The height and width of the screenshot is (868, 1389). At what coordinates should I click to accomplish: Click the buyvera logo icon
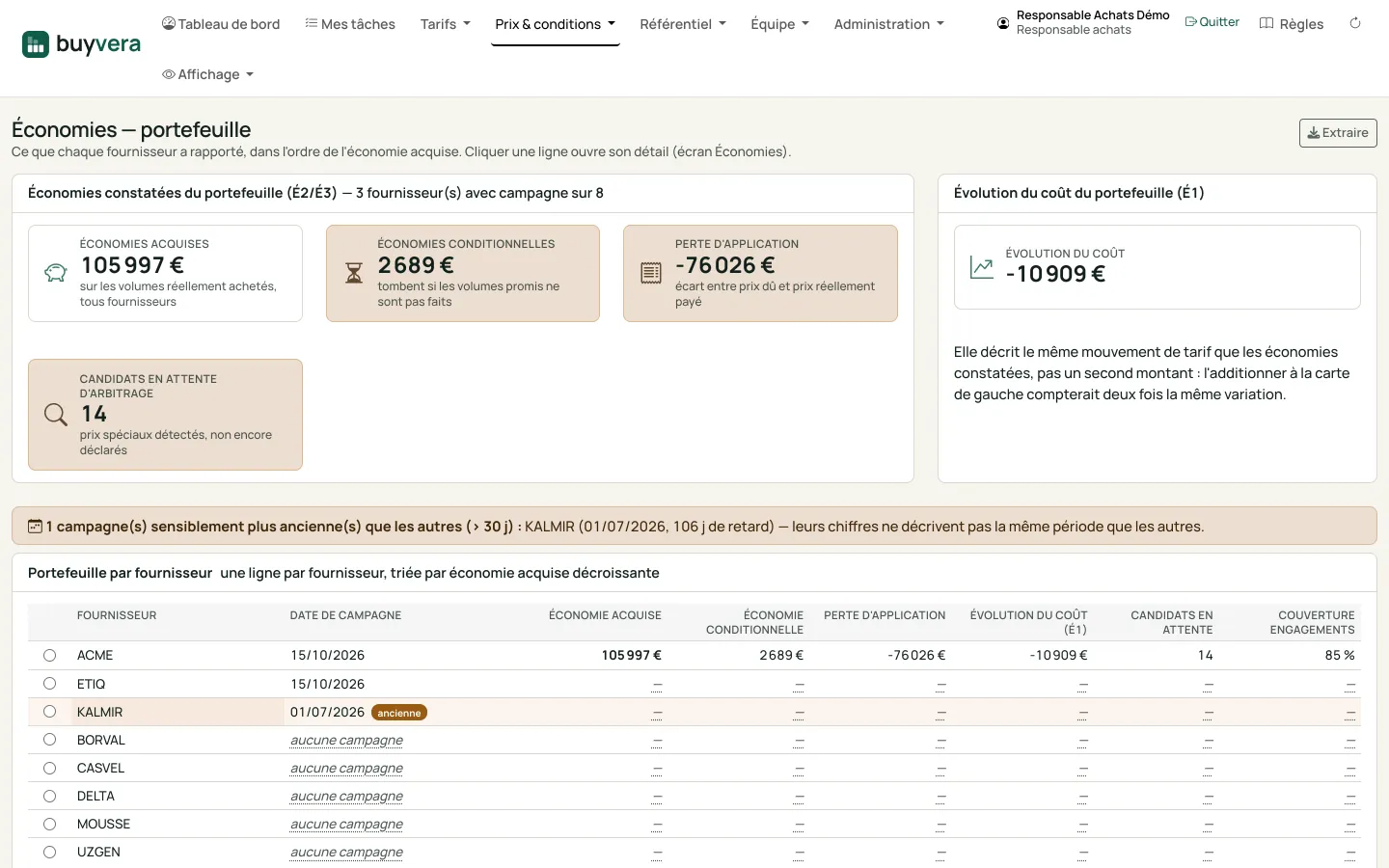[36, 44]
